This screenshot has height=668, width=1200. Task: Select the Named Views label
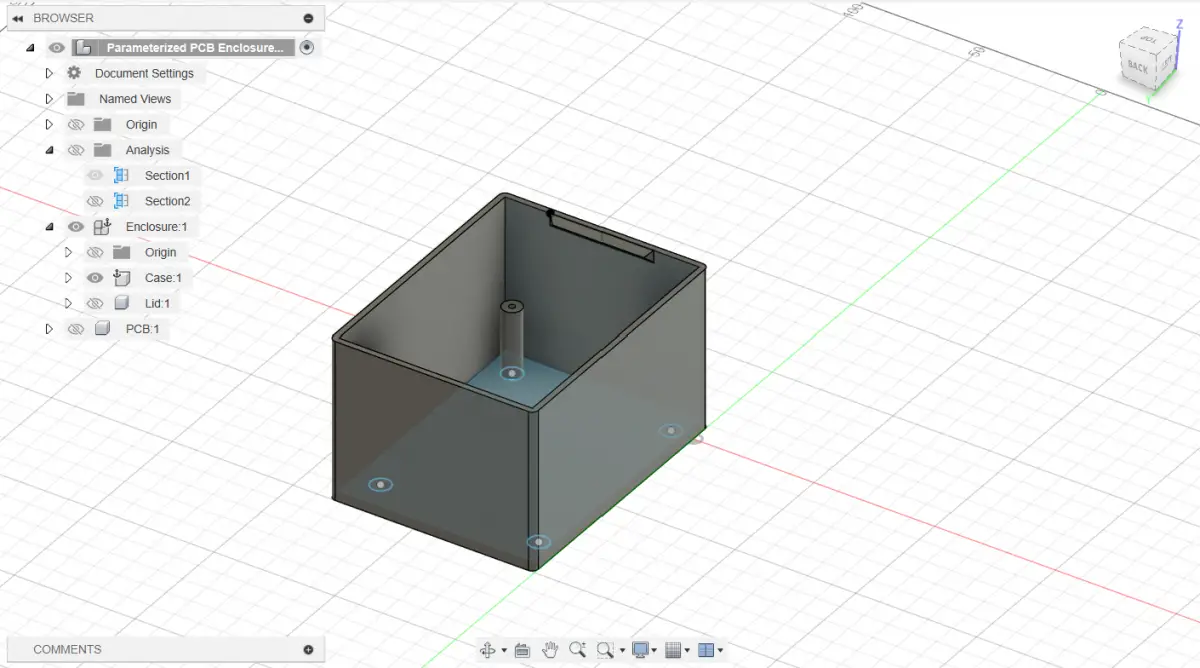pos(135,99)
